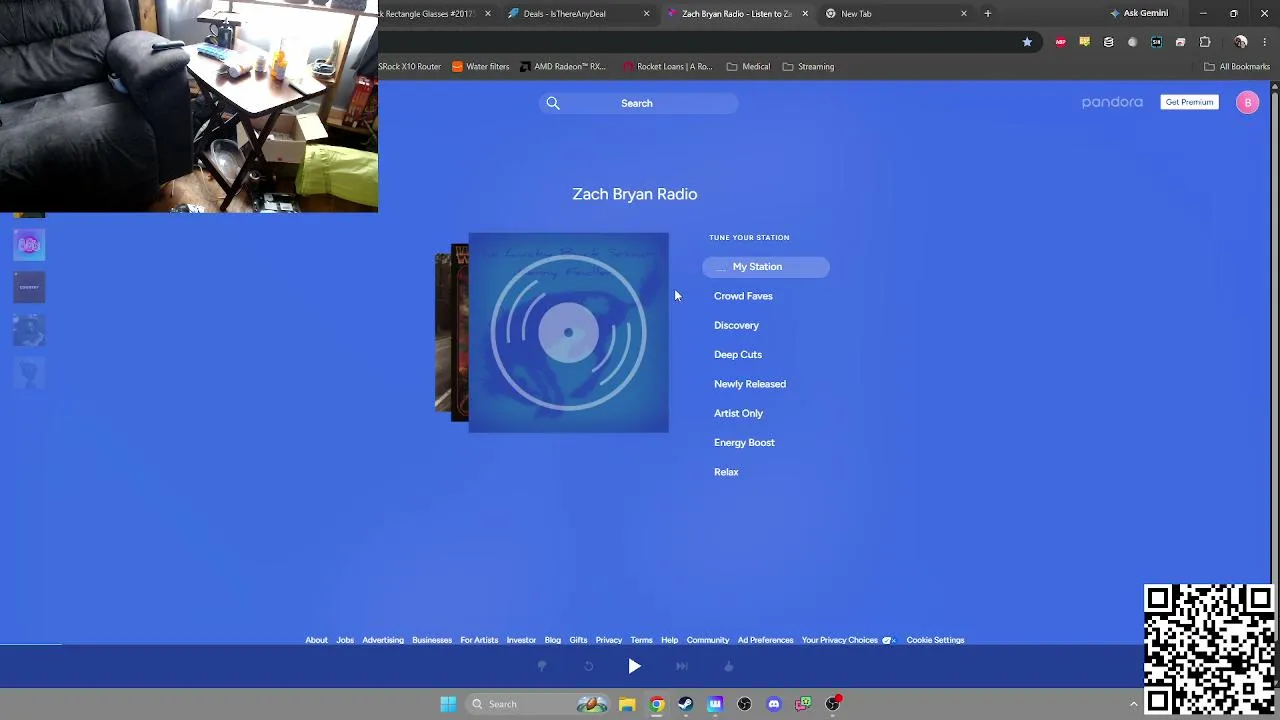Open Your Privacy Choices link
Viewport: 1280px width, 720px height.
click(x=847, y=640)
